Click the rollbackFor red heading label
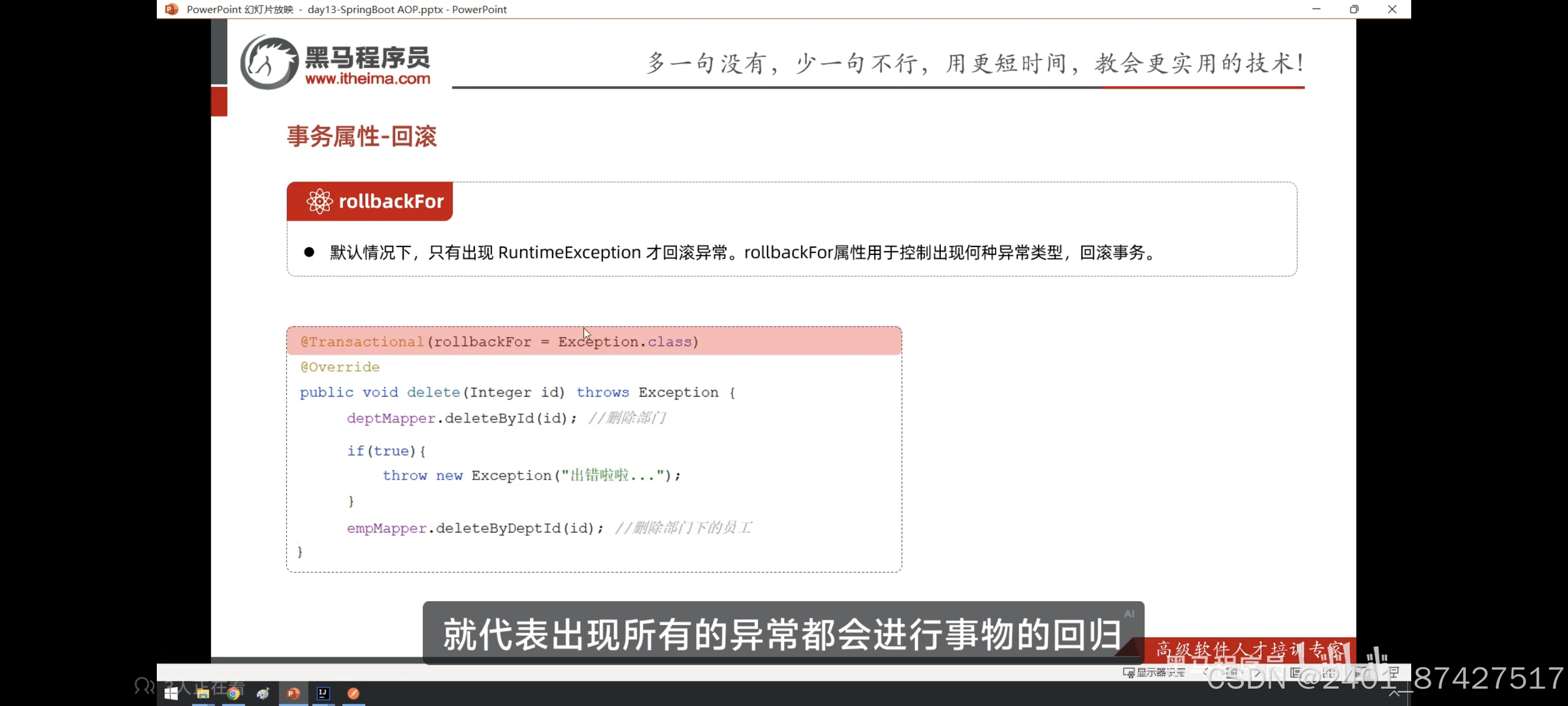 click(370, 201)
